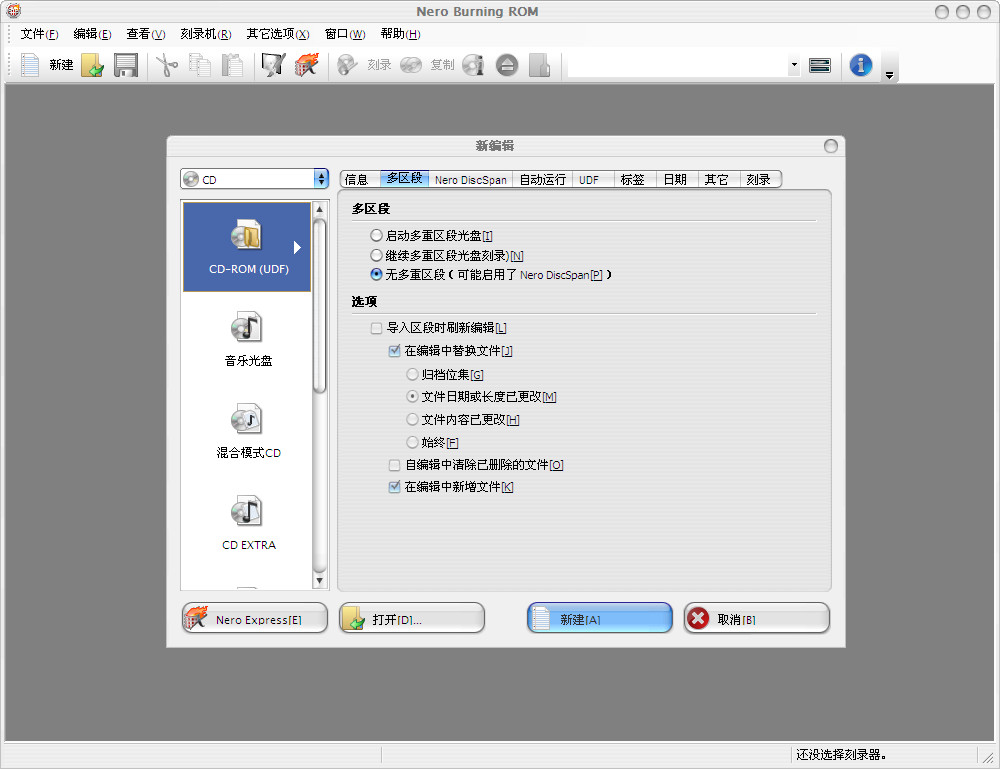This screenshot has height=769, width=1000.
Task: Select the 混合模式CD compilation icon
Action: pyautogui.click(x=247, y=430)
